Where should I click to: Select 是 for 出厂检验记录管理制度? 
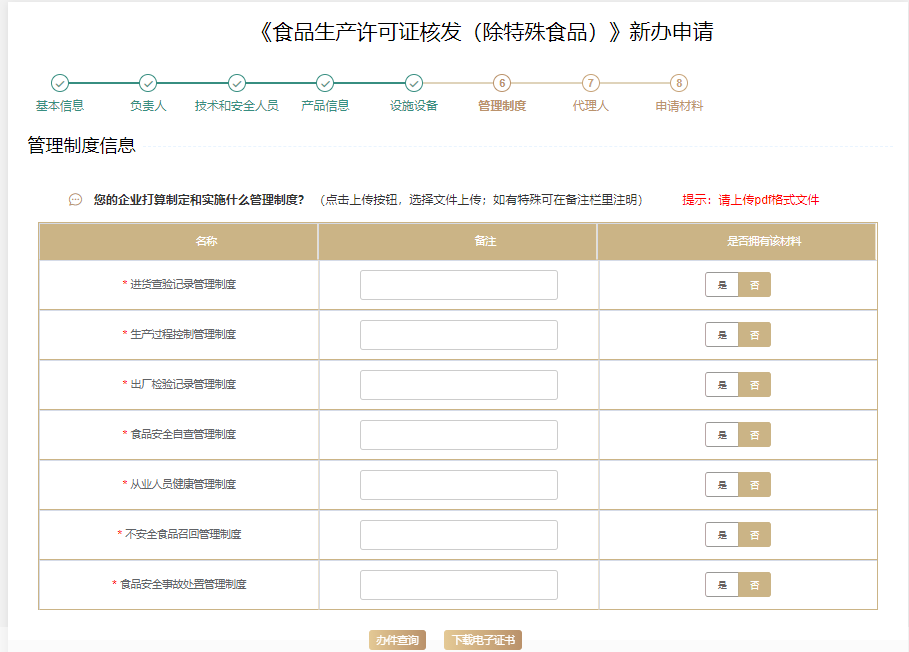(722, 385)
